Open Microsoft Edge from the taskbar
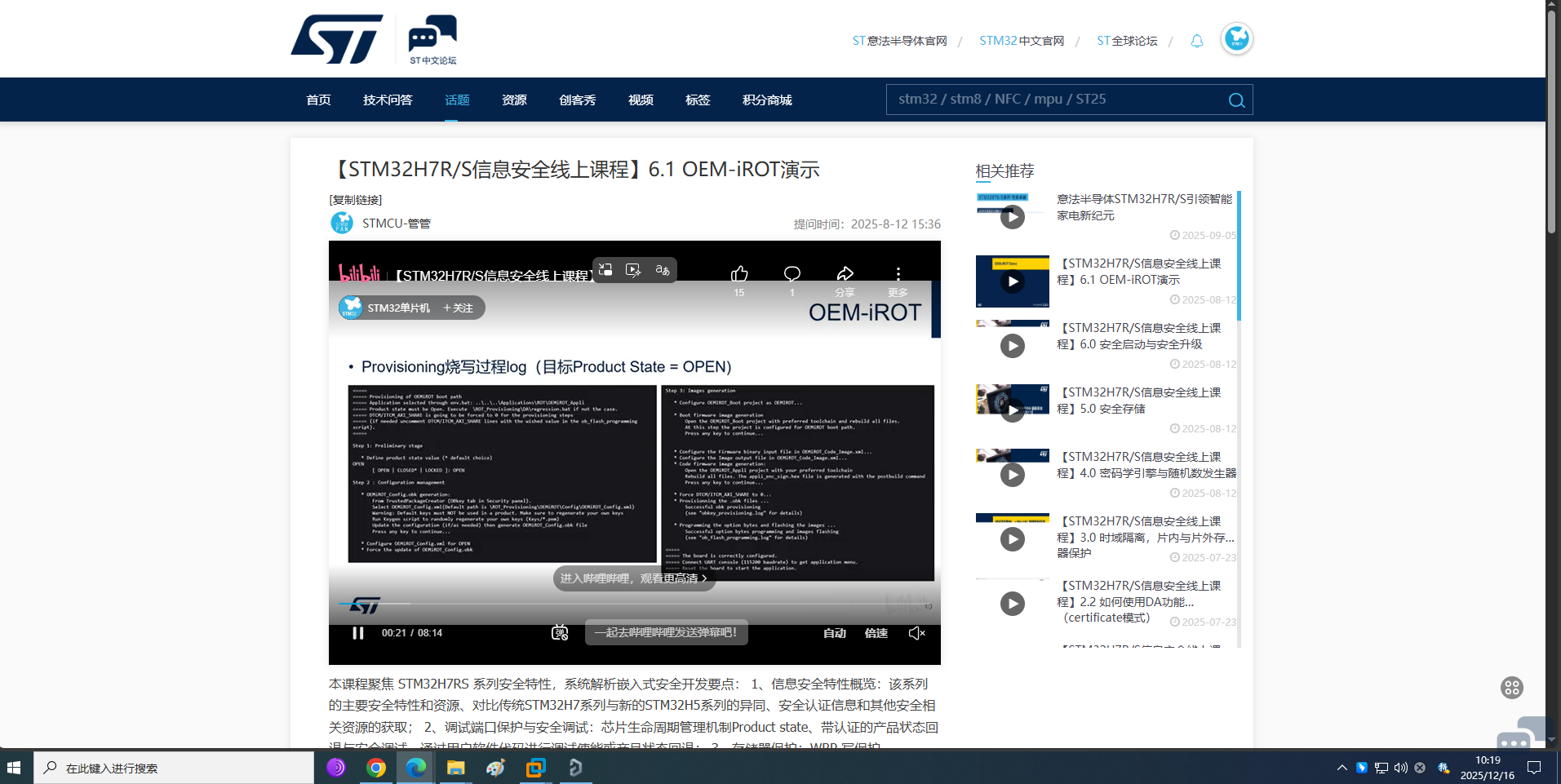The image size is (1561, 784). tap(416, 768)
